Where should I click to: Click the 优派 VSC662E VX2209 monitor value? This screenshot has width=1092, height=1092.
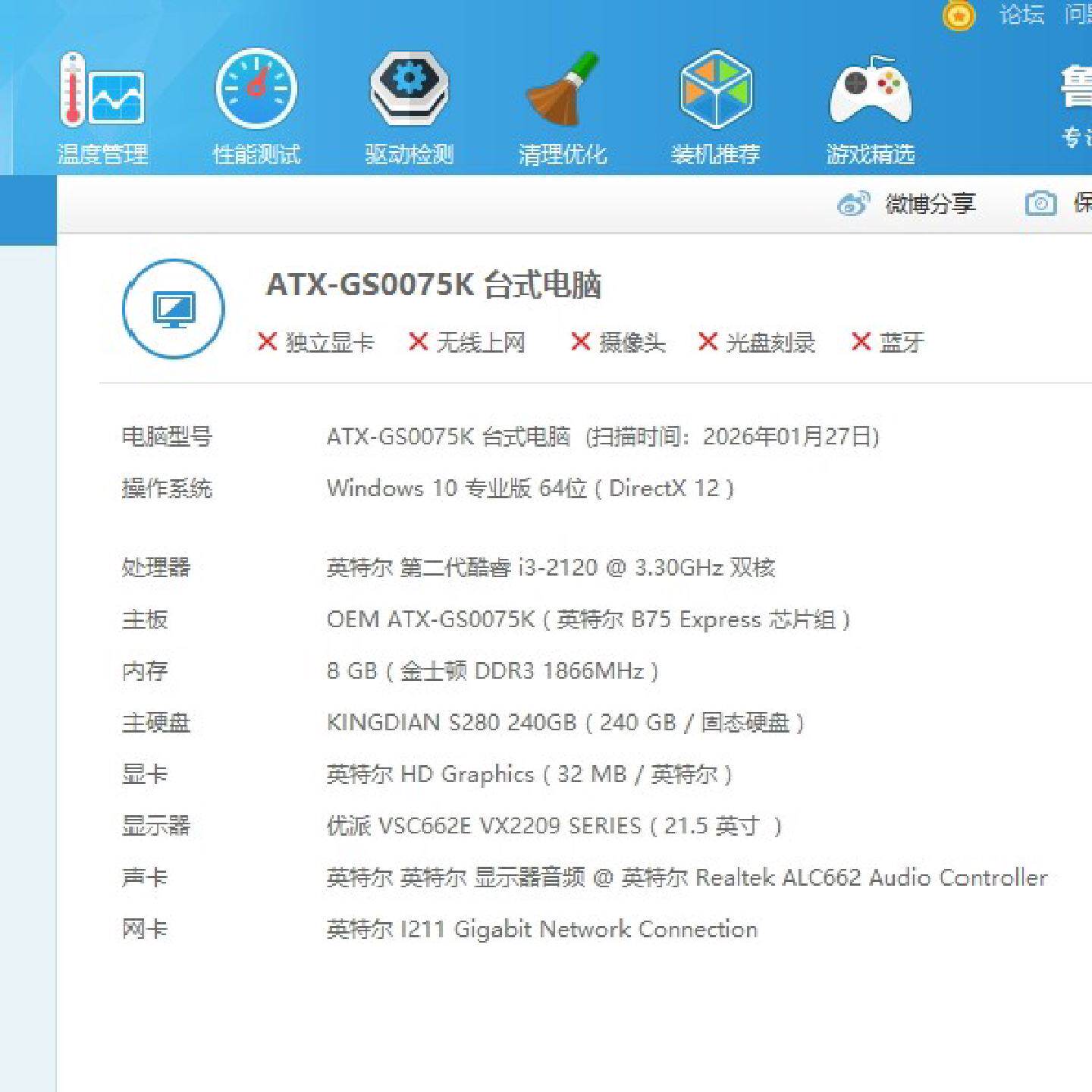(554, 826)
